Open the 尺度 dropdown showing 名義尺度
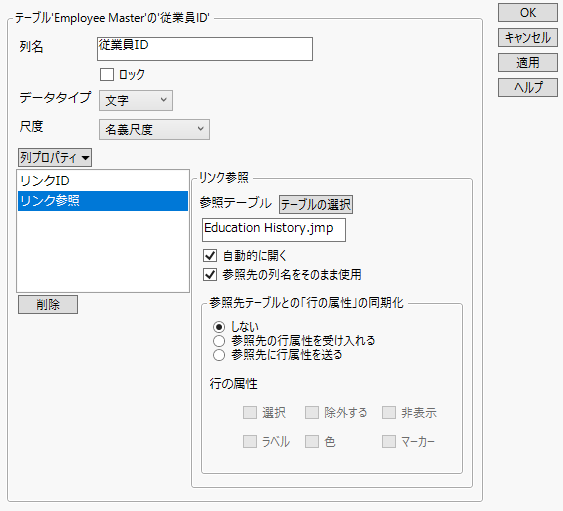The width and height of the screenshot is (563, 511). pos(154,129)
